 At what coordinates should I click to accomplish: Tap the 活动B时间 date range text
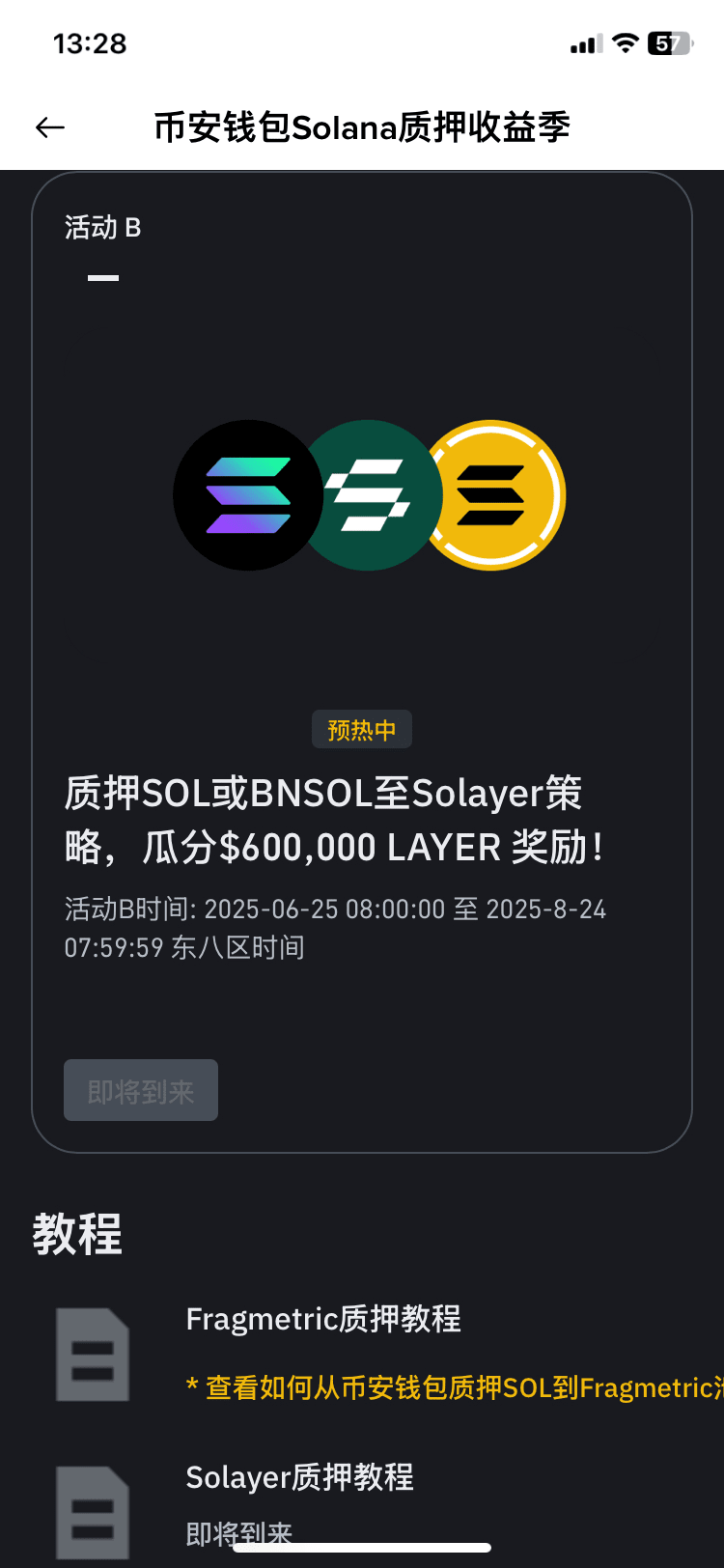coord(335,928)
